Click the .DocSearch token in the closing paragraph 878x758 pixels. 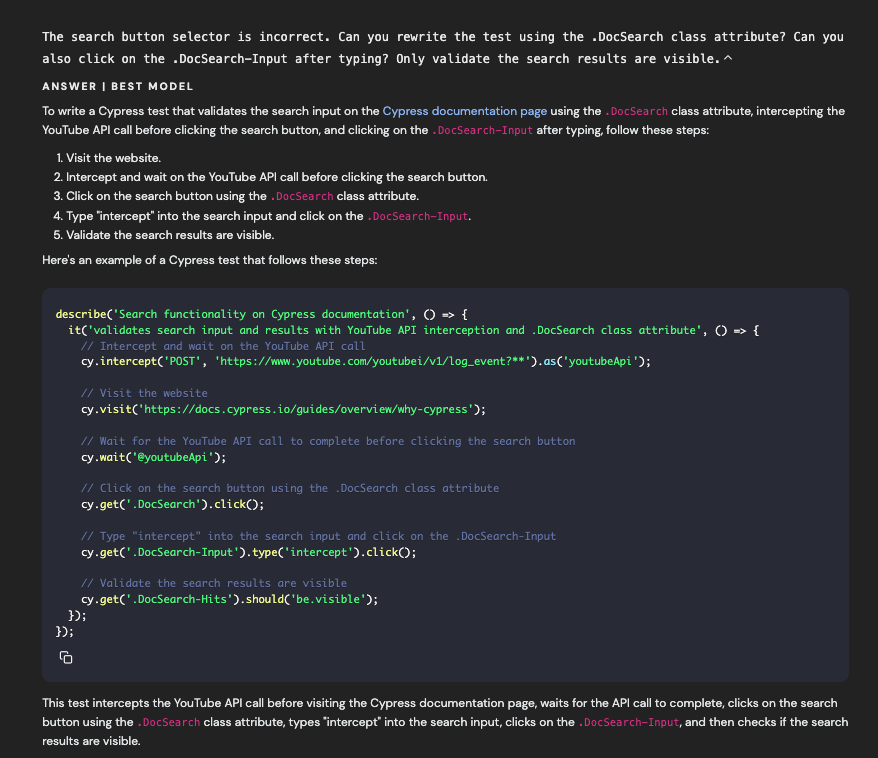(169, 721)
